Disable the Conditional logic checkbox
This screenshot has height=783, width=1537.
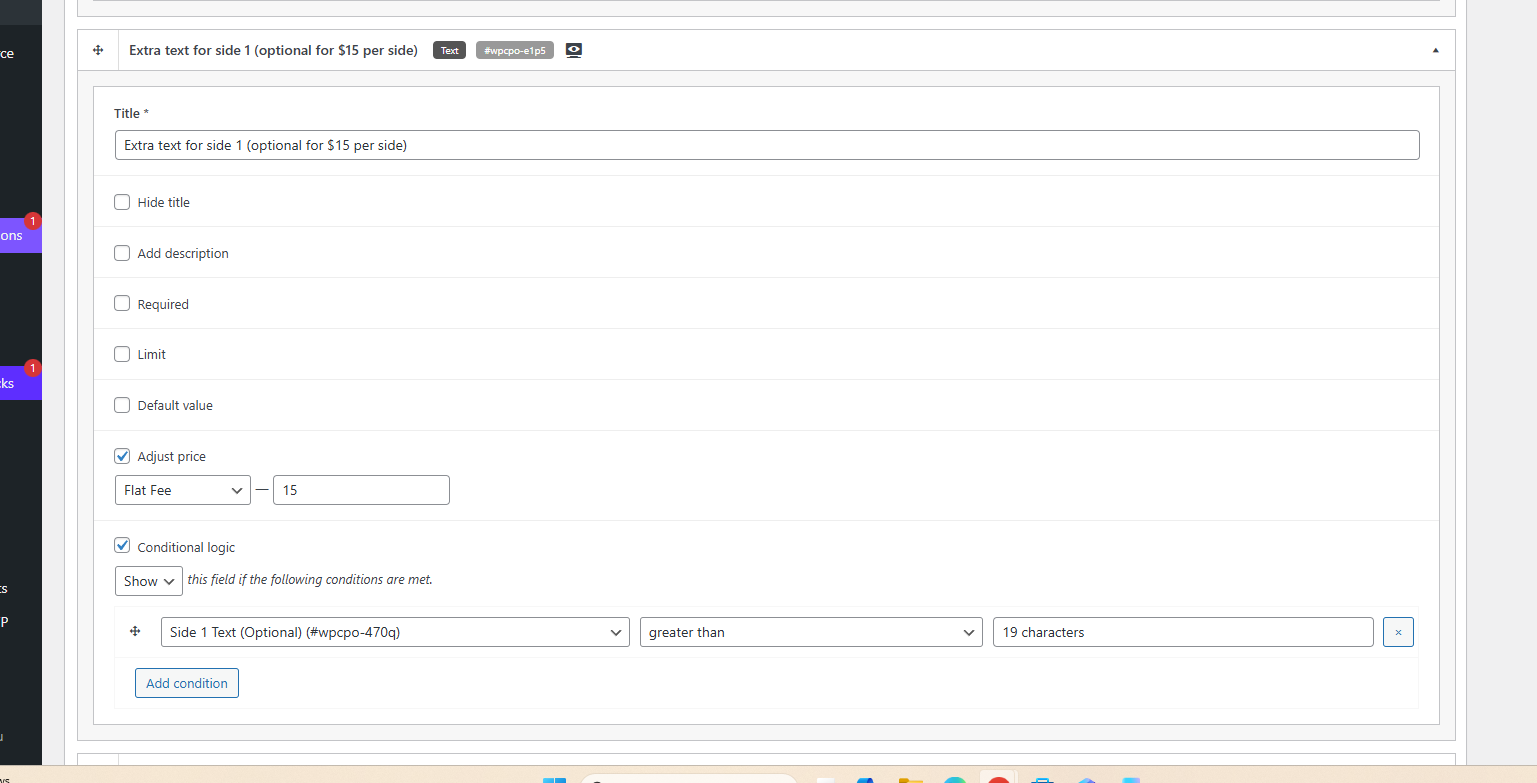pyautogui.click(x=122, y=546)
